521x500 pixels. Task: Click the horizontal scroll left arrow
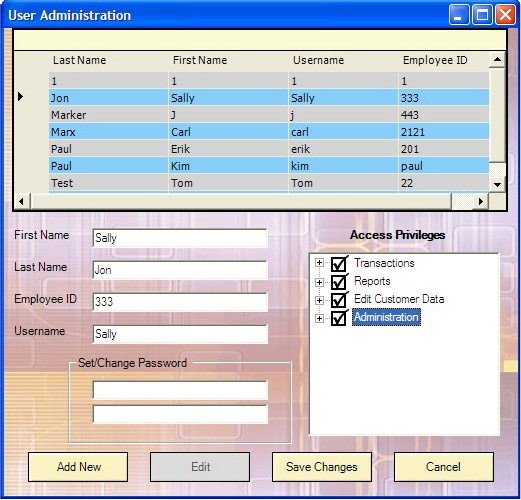[x=22, y=201]
